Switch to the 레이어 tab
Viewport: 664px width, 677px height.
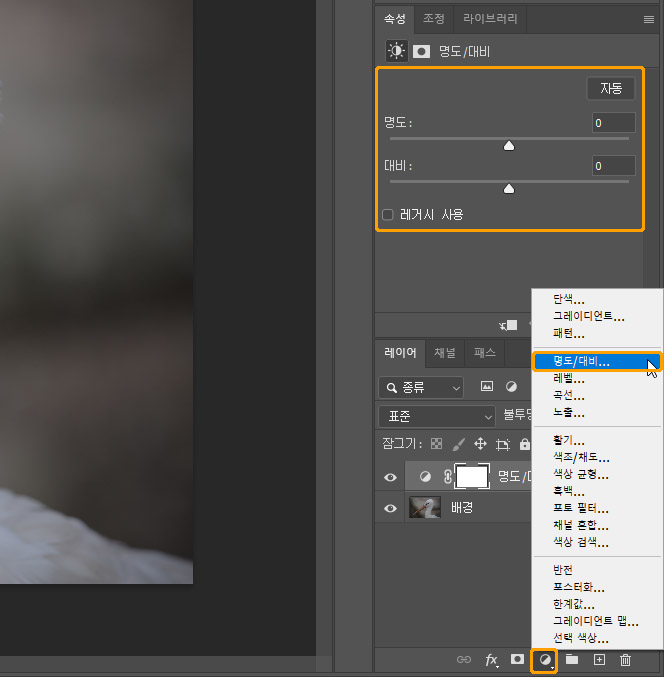400,353
